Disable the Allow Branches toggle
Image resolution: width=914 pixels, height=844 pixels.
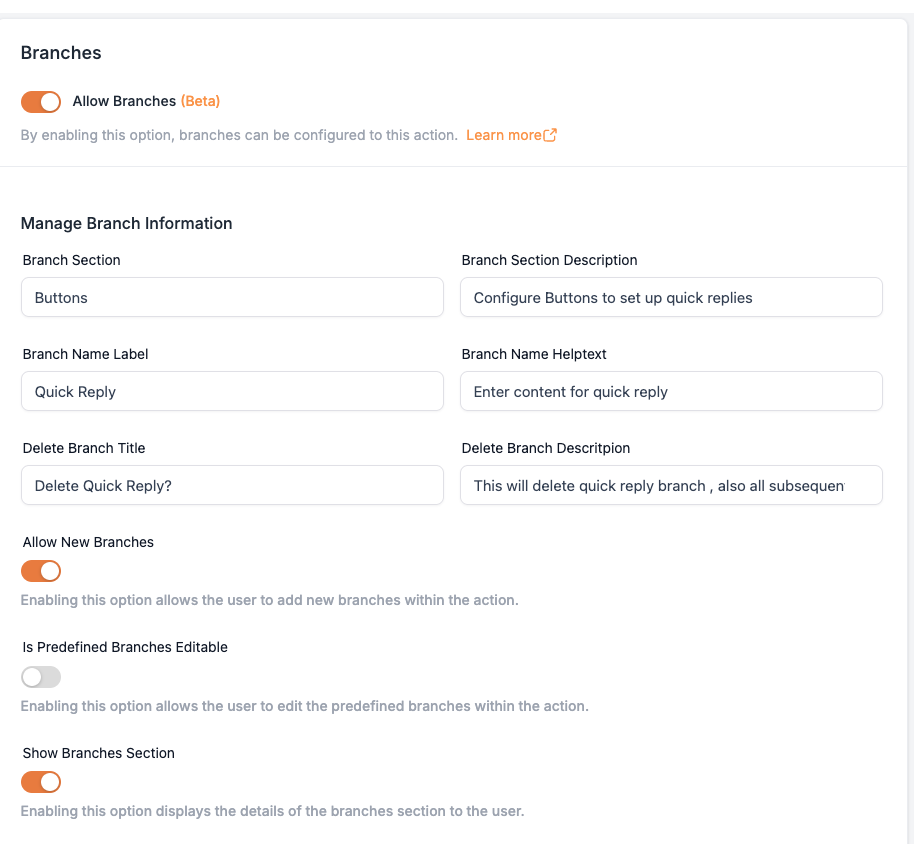click(41, 101)
